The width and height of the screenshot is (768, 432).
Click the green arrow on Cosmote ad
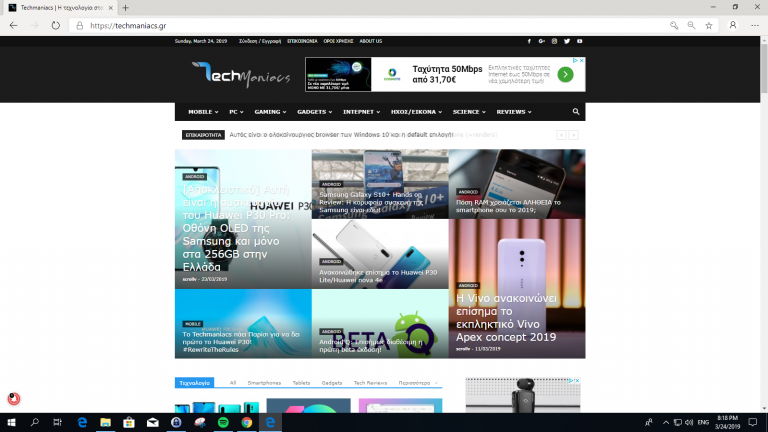[x=565, y=74]
